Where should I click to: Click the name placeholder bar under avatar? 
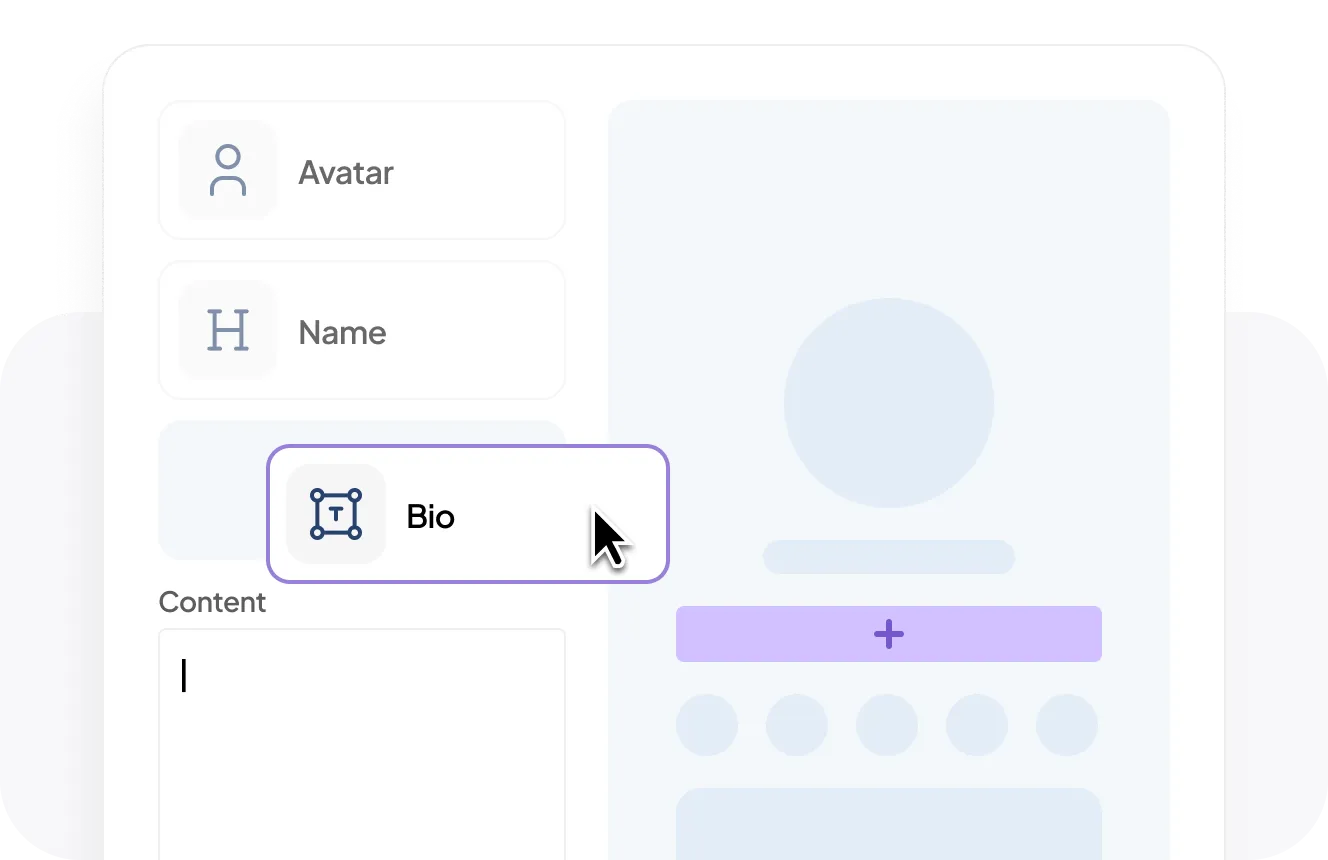[888, 557]
